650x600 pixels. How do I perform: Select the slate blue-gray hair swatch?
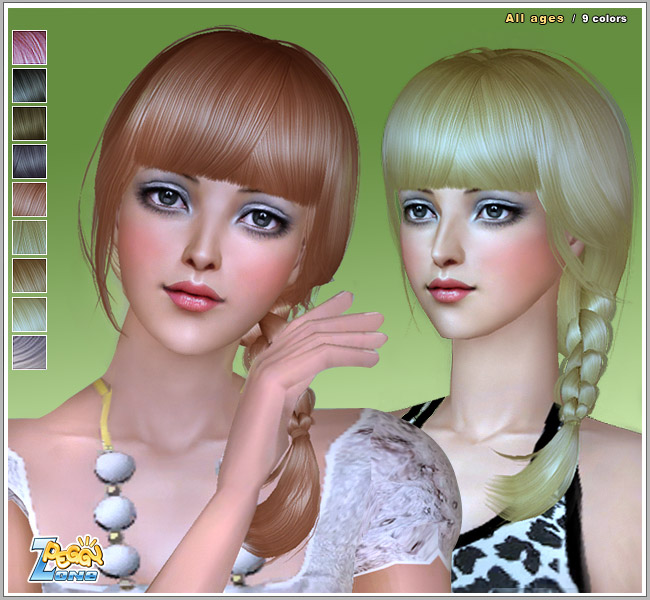(29, 161)
